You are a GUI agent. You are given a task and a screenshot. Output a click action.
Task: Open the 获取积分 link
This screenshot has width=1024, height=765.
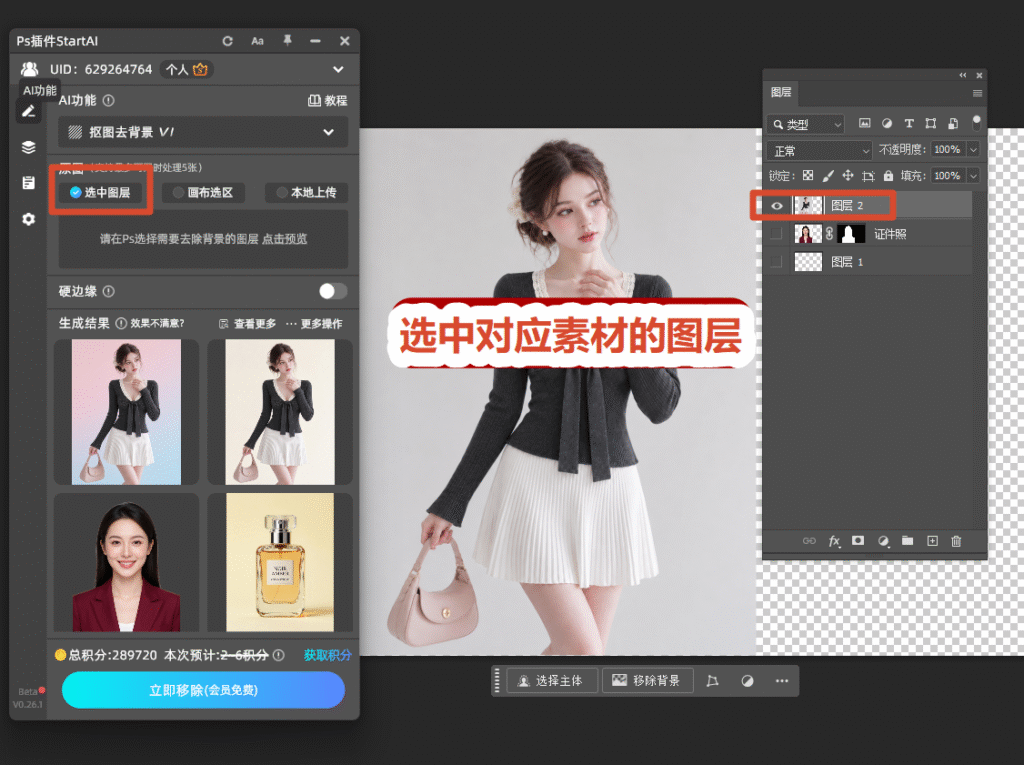click(327, 655)
